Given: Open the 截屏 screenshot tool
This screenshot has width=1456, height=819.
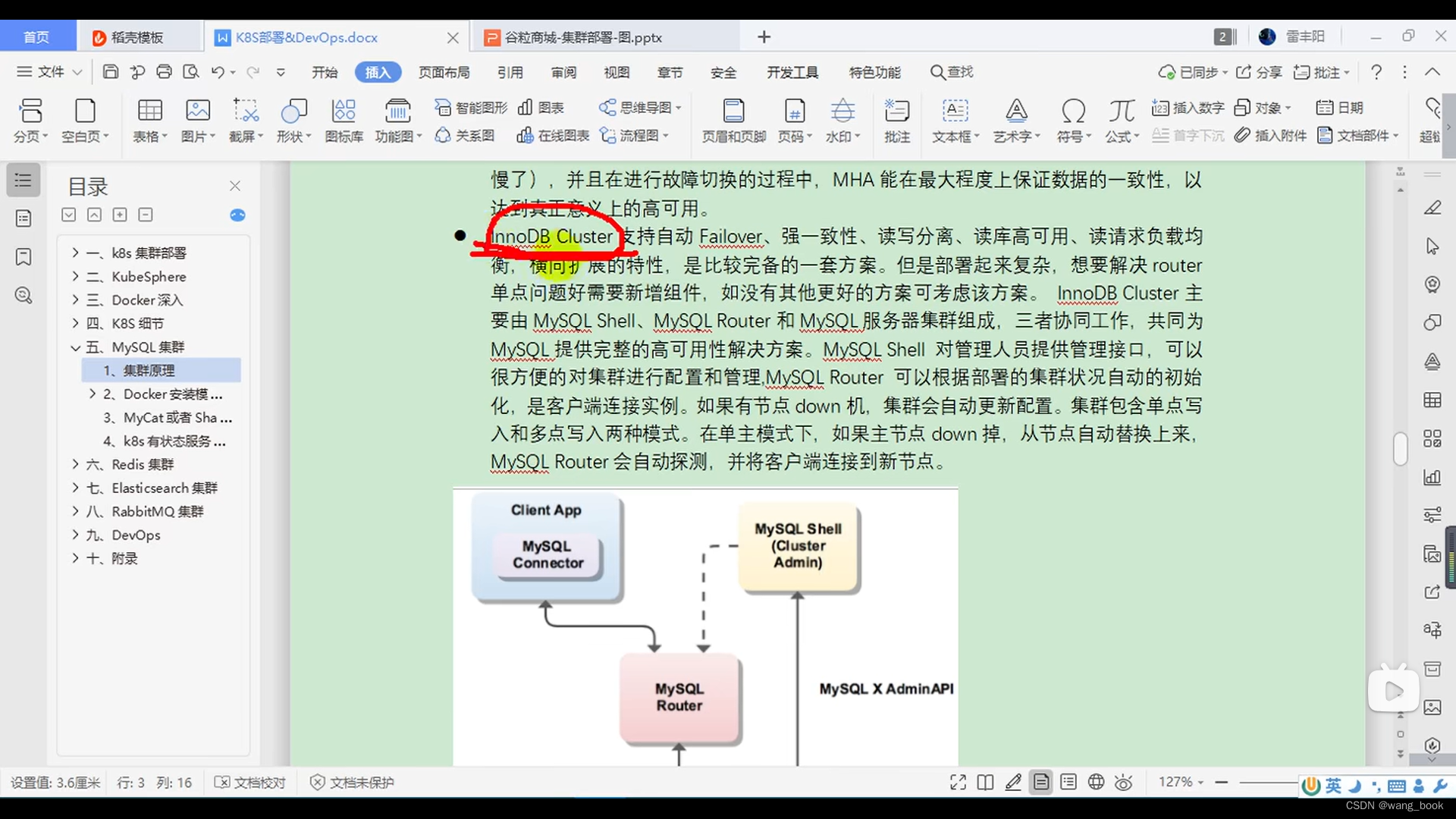Looking at the screenshot, I should point(246,121).
